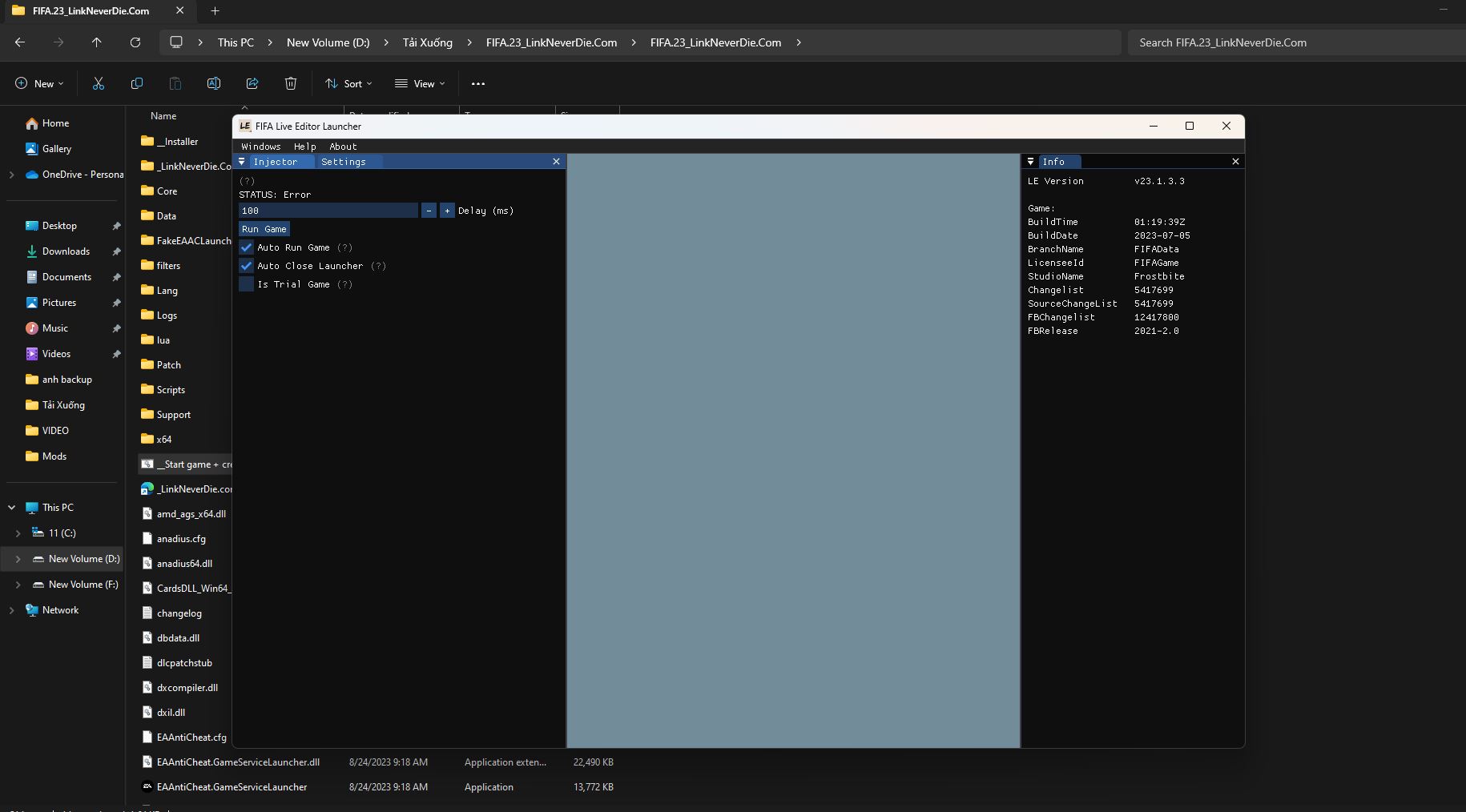1466x812 pixels.
Task: Open the See more (...) menu in Explorer
Action: click(478, 83)
